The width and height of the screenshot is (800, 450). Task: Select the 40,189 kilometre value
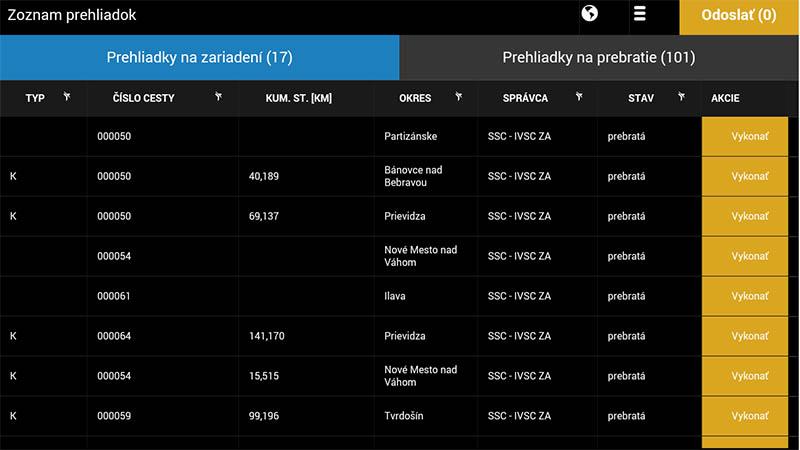264,176
